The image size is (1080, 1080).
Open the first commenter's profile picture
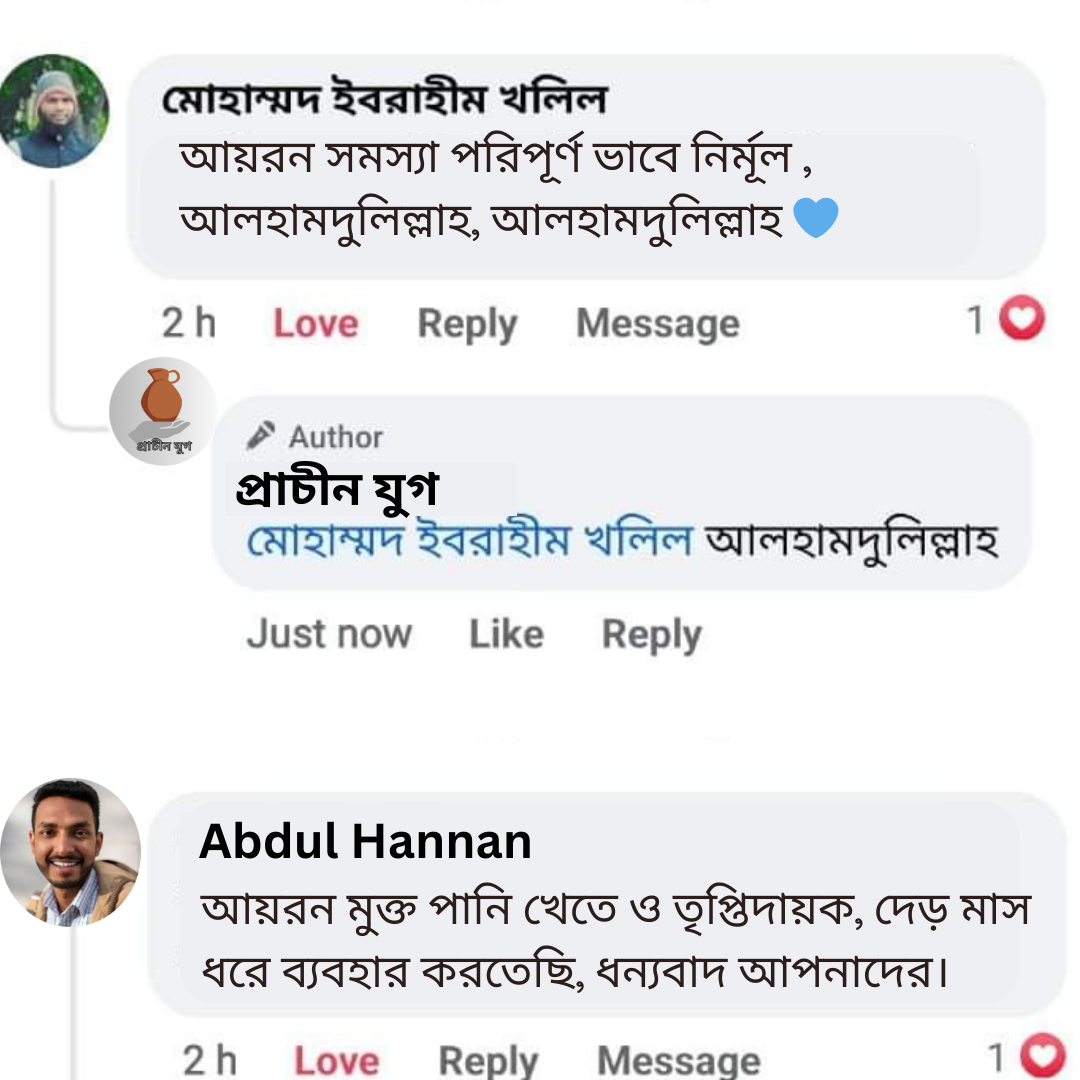coord(52,111)
